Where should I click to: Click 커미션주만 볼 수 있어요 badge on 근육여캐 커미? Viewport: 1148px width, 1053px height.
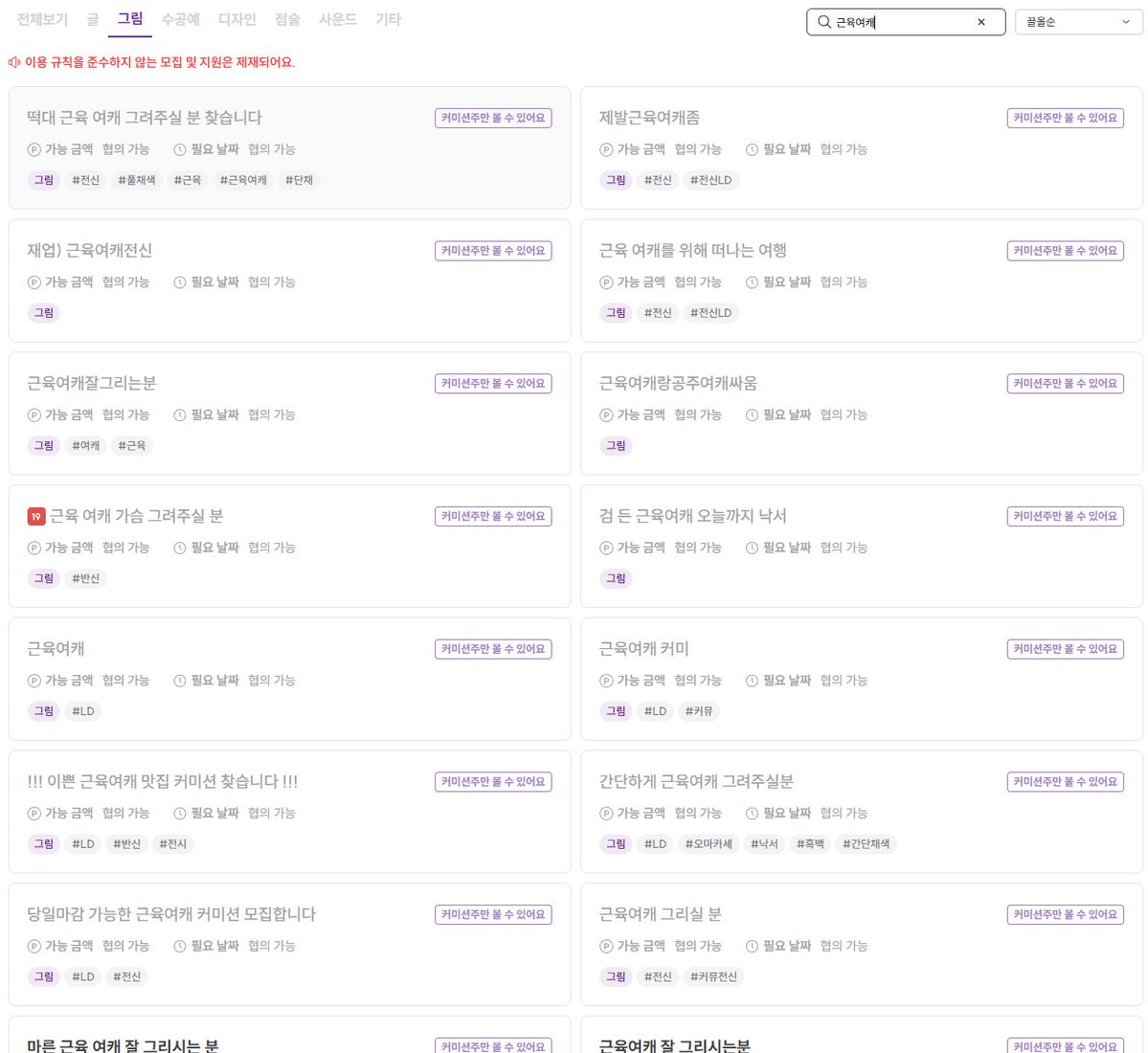coord(1066,649)
